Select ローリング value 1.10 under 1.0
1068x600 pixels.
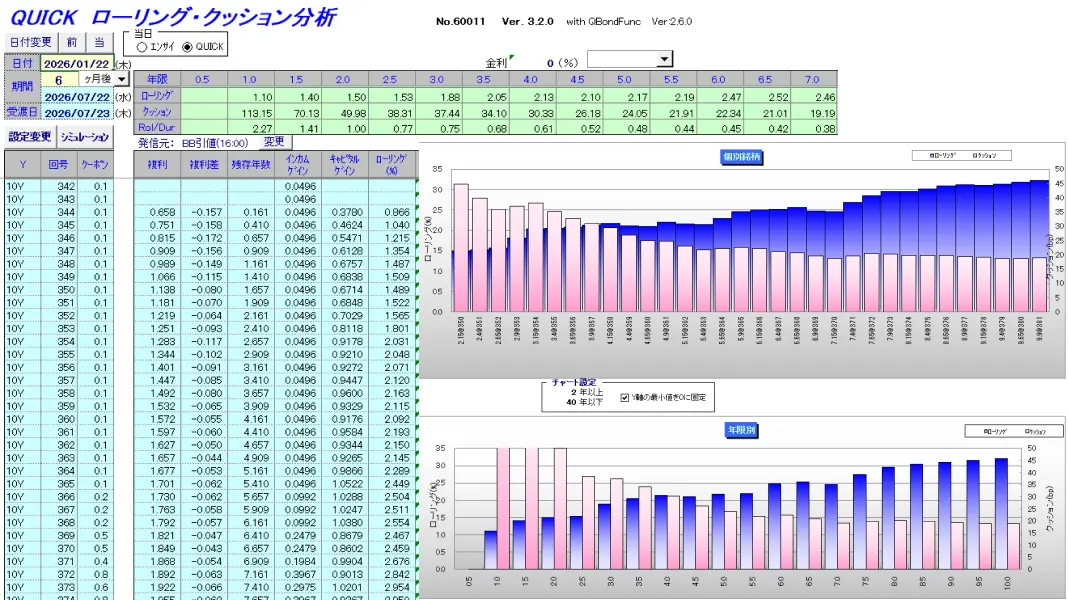251,97
